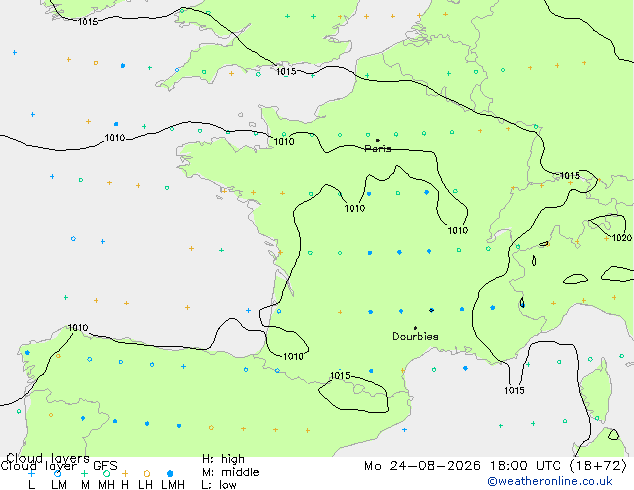The height and width of the screenshot is (490, 634).
Task: Click the date 'Mo 24-08-2026' text
Action: click(422, 466)
